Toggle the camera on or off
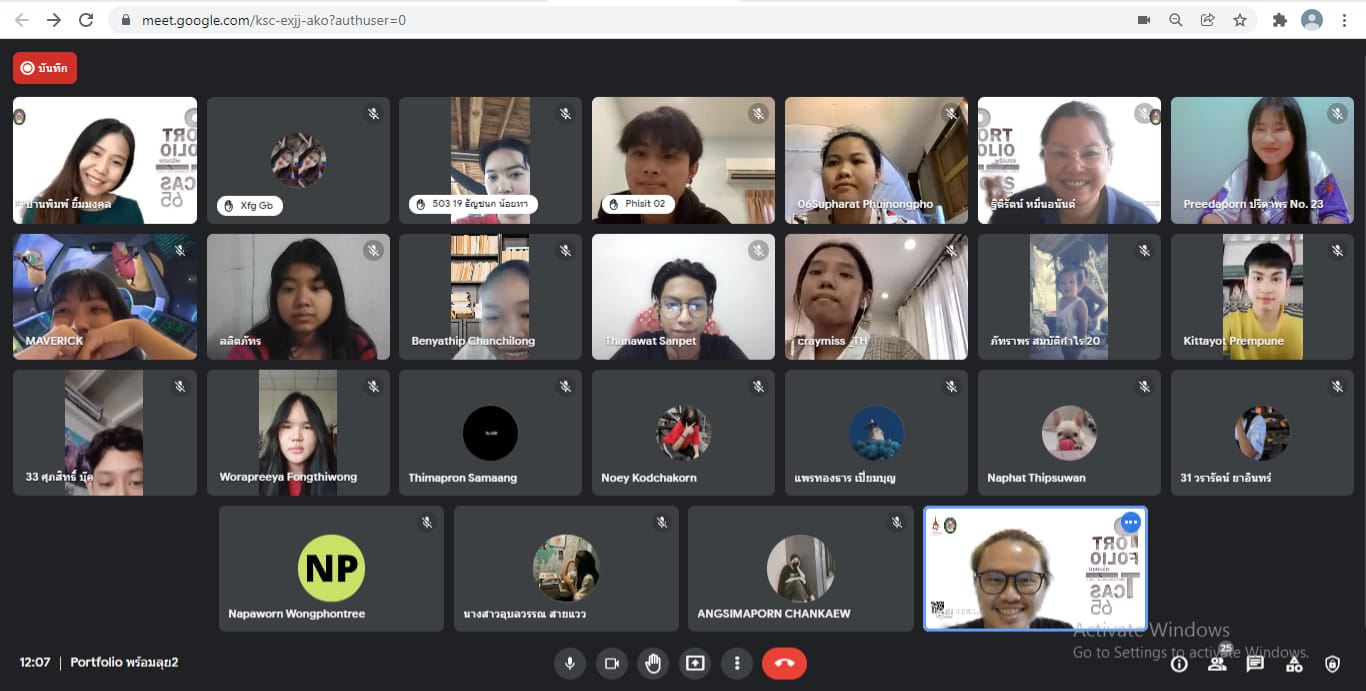Screen dimensions: 1366x691 coord(611,663)
